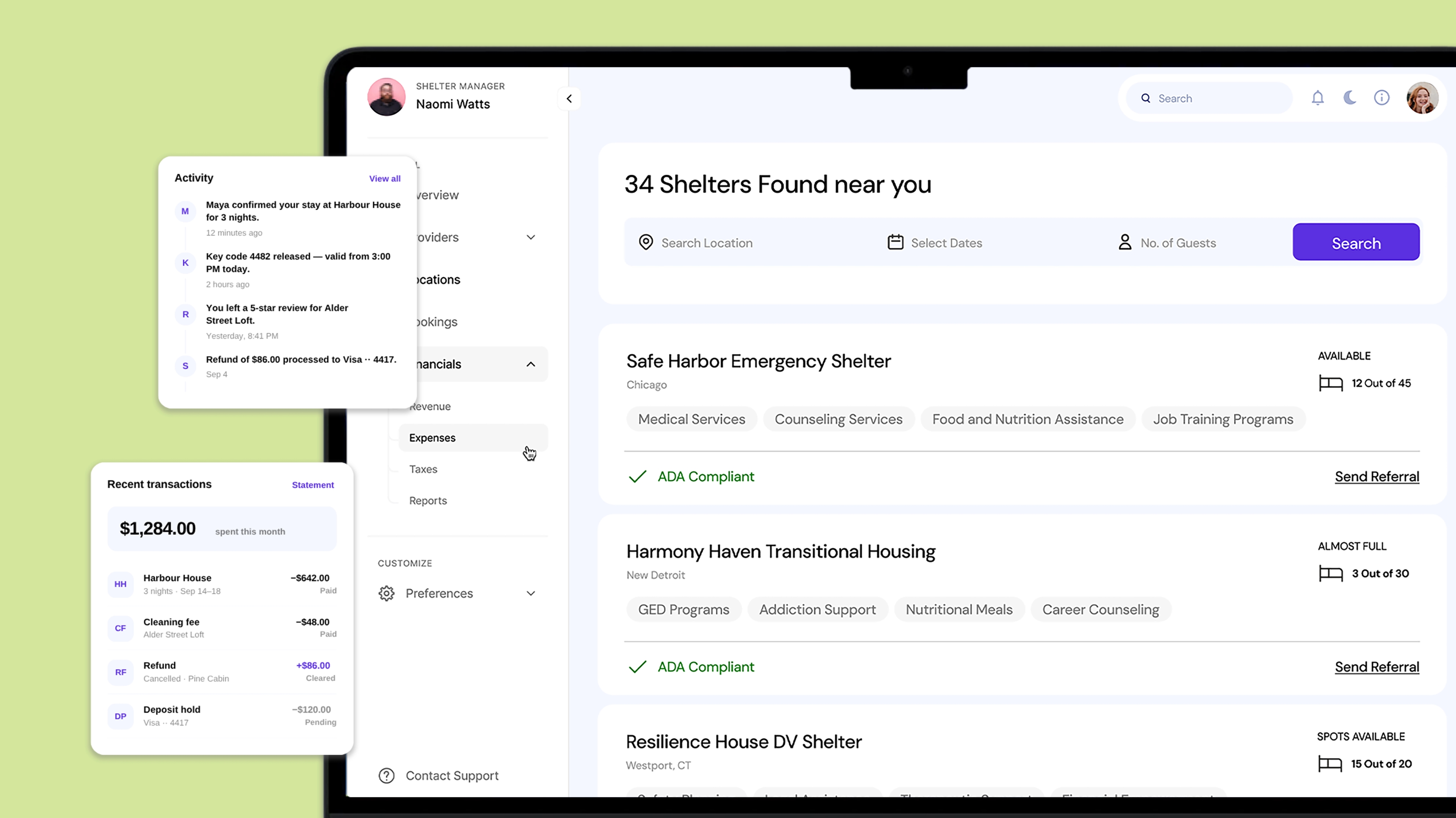
Task: Click the M avatar in Activity panel
Action: [x=185, y=211]
